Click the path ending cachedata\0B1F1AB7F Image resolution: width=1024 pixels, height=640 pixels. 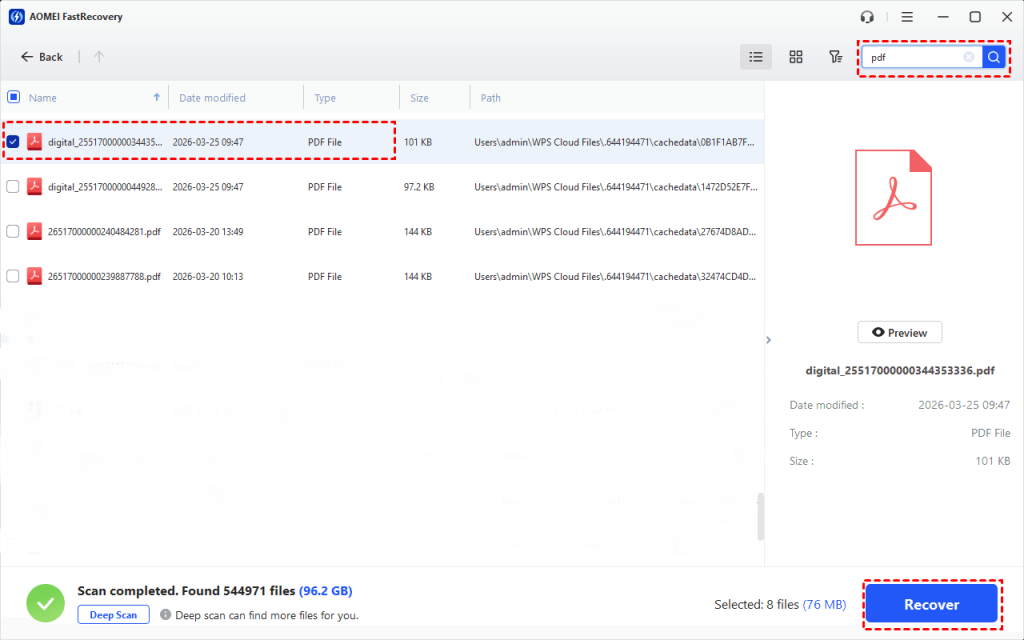[x=614, y=142]
